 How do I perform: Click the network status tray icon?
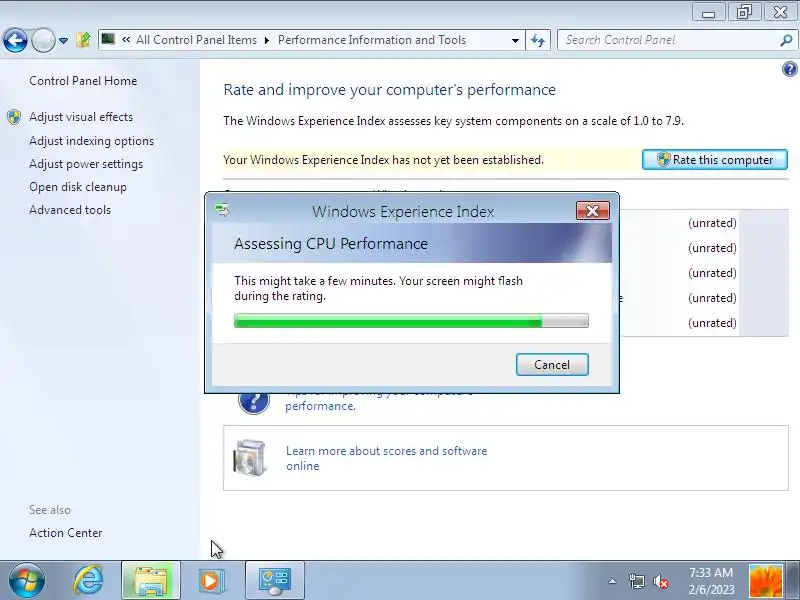click(636, 581)
